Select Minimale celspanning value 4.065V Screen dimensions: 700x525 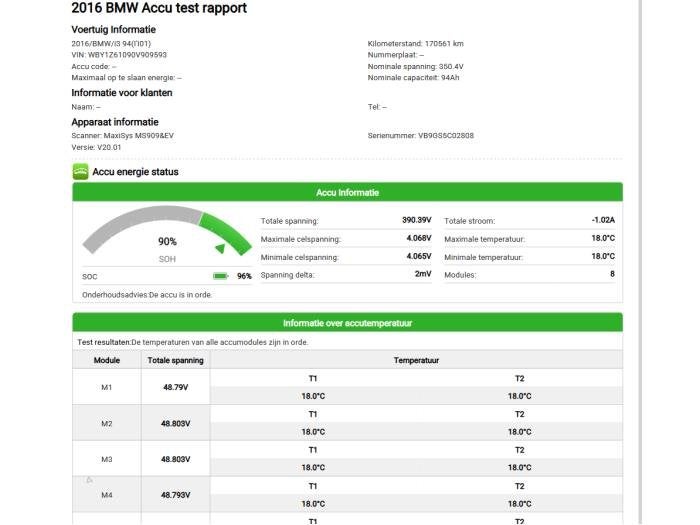[419, 256]
